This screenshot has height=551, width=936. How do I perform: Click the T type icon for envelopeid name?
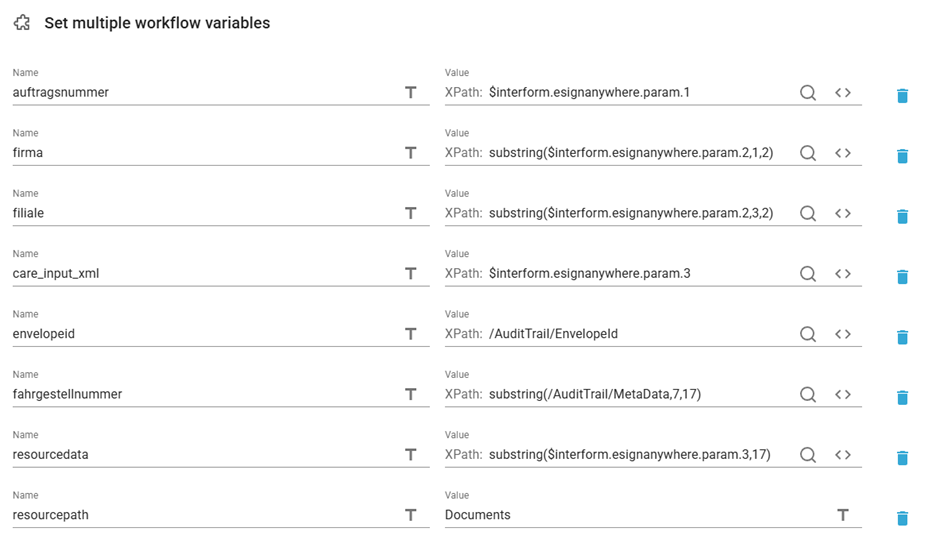(411, 334)
